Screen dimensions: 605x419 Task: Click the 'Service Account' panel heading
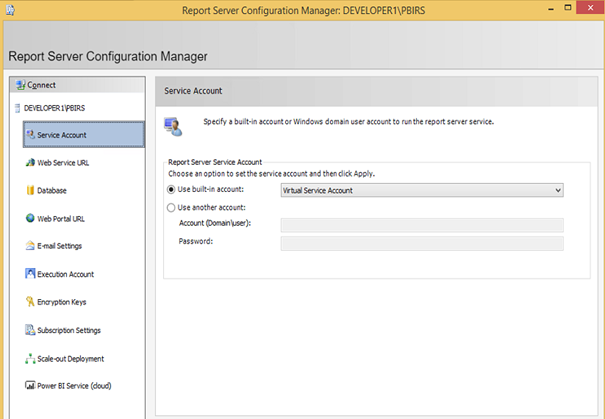[x=193, y=91]
